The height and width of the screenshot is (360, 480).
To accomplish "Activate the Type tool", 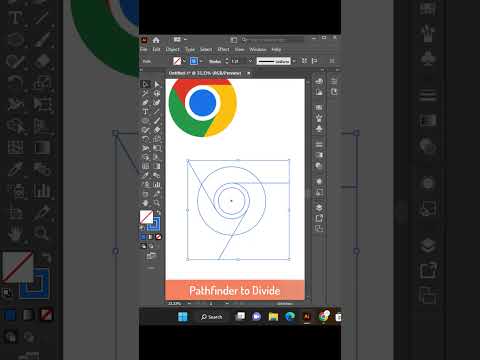I will 146,111.
